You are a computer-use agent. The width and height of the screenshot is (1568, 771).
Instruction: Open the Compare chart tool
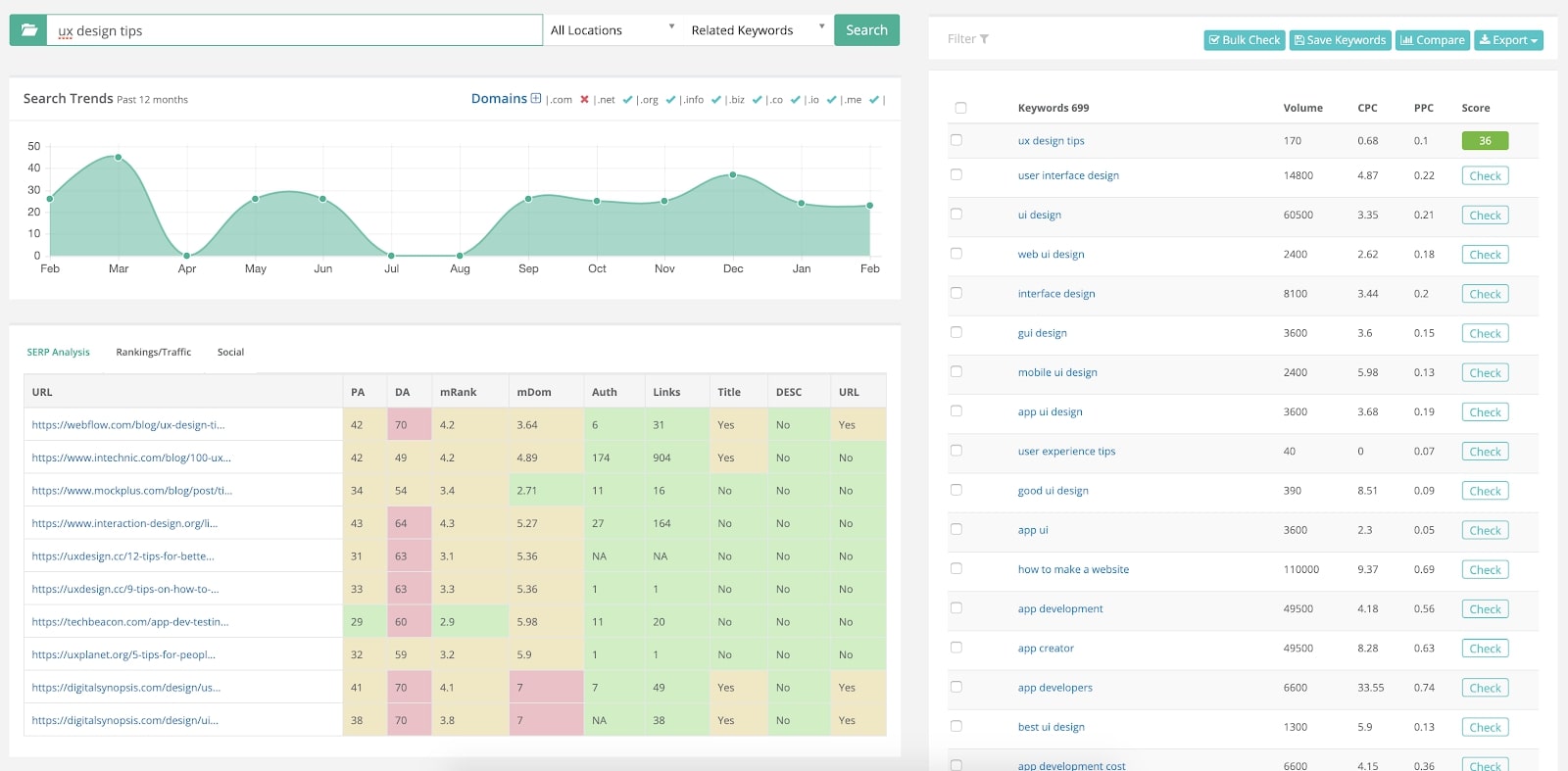point(1432,40)
